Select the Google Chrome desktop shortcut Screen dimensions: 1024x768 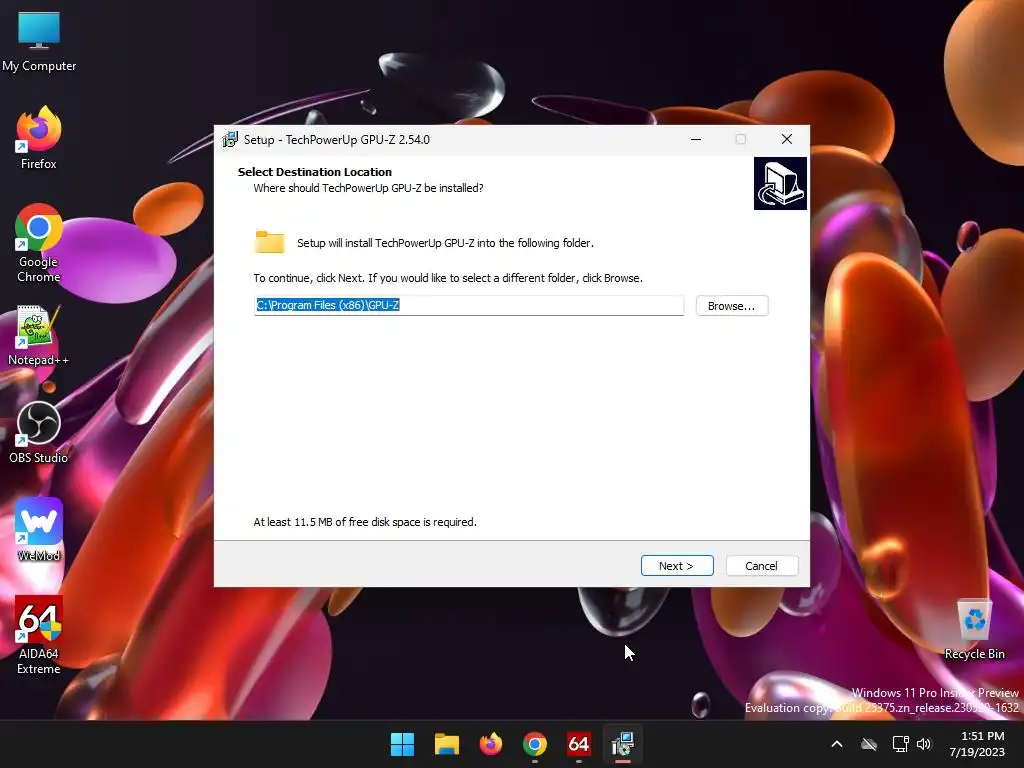click(39, 243)
